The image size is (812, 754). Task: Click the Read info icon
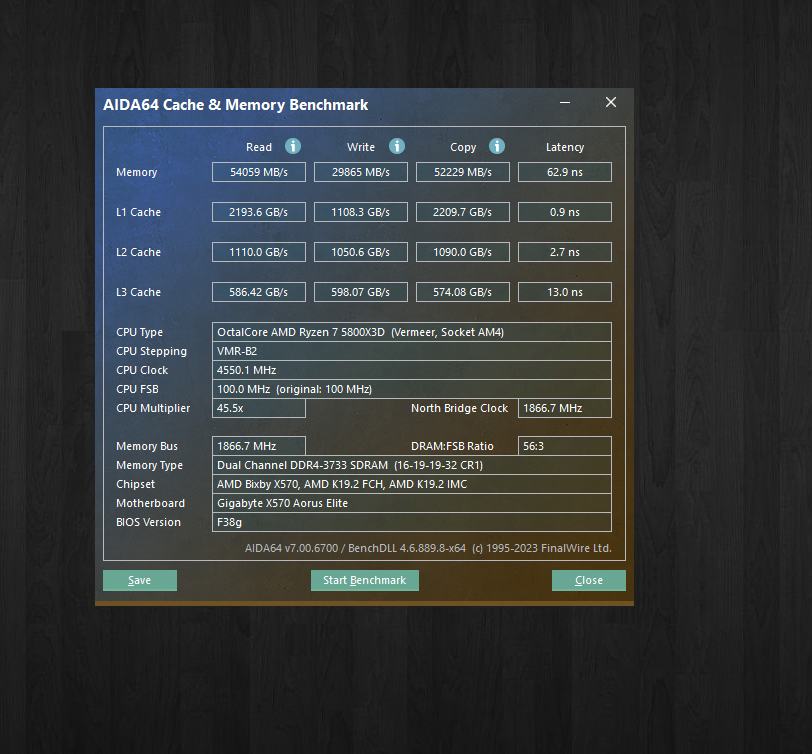pyautogui.click(x=293, y=147)
